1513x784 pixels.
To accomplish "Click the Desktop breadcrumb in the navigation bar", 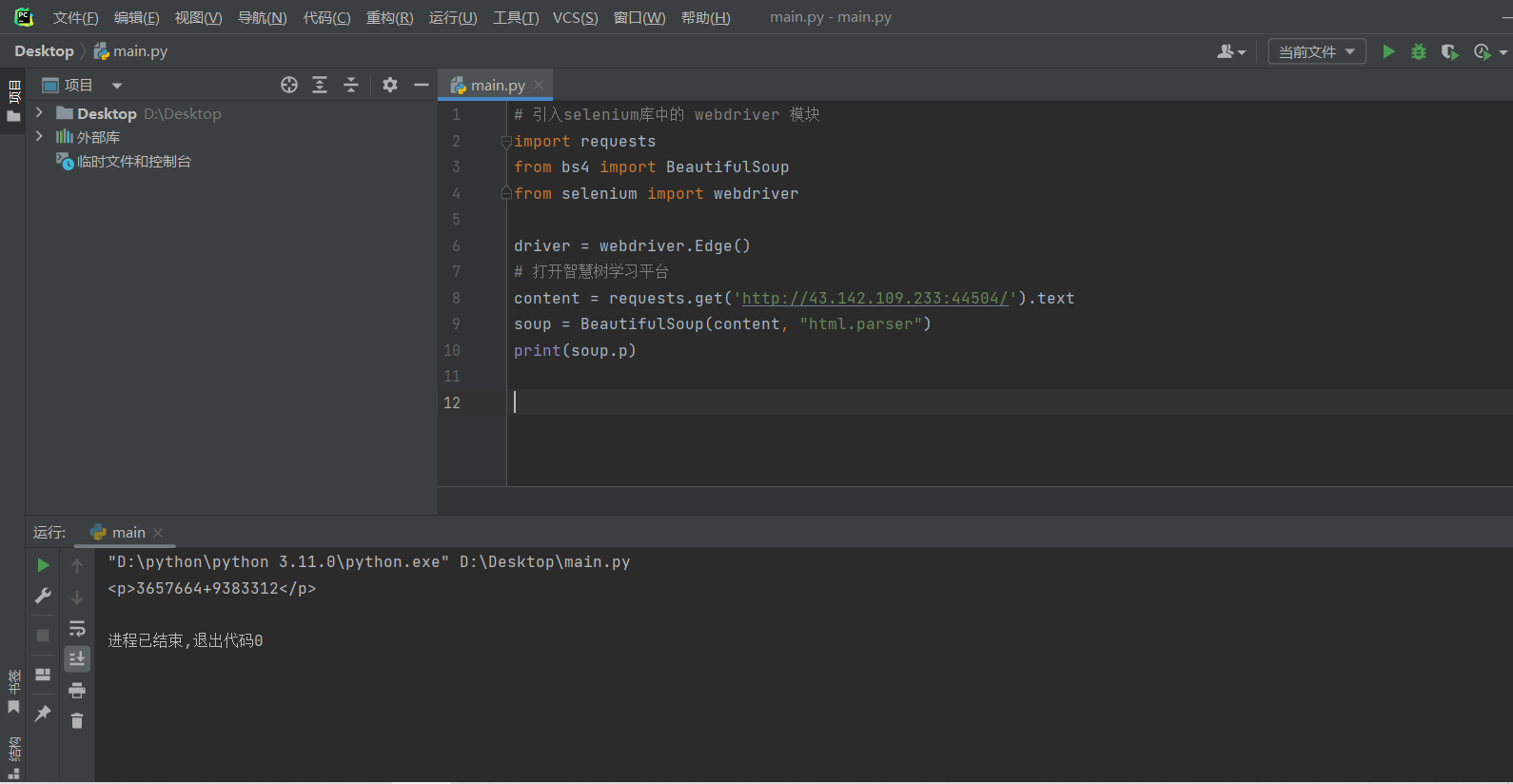I will (x=44, y=51).
